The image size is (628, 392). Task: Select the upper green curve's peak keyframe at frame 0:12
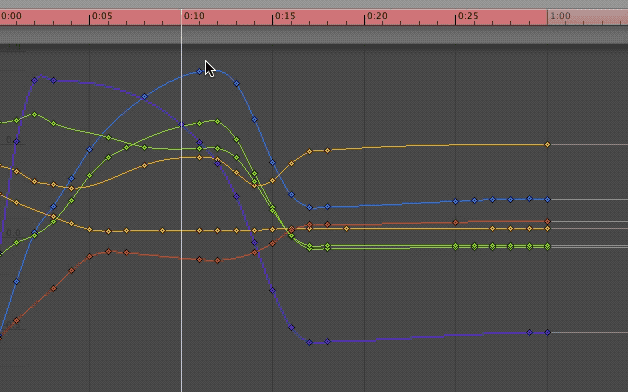[x=217, y=121]
